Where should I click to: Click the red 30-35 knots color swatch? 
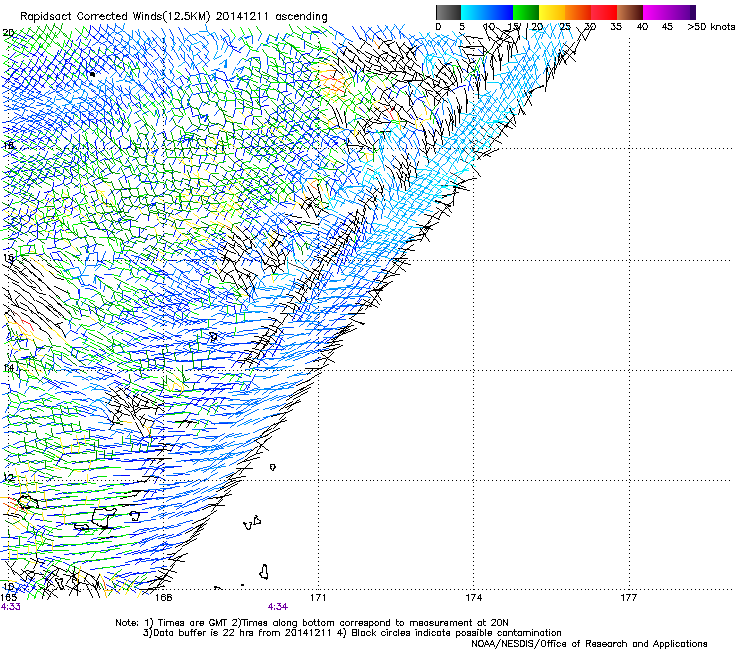click(x=604, y=12)
